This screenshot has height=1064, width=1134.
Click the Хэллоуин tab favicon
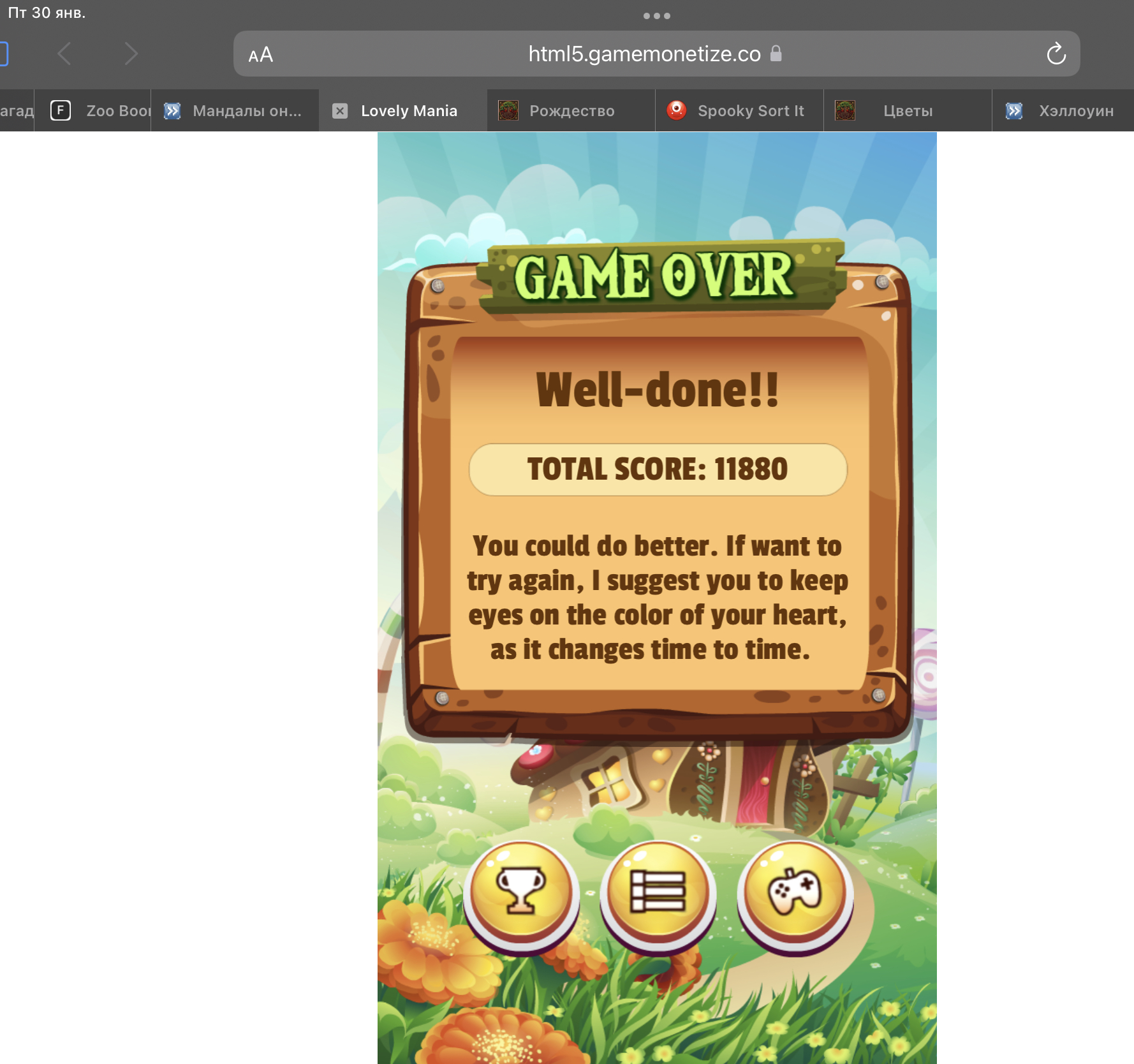pyautogui.click(x=1014, y=111)
